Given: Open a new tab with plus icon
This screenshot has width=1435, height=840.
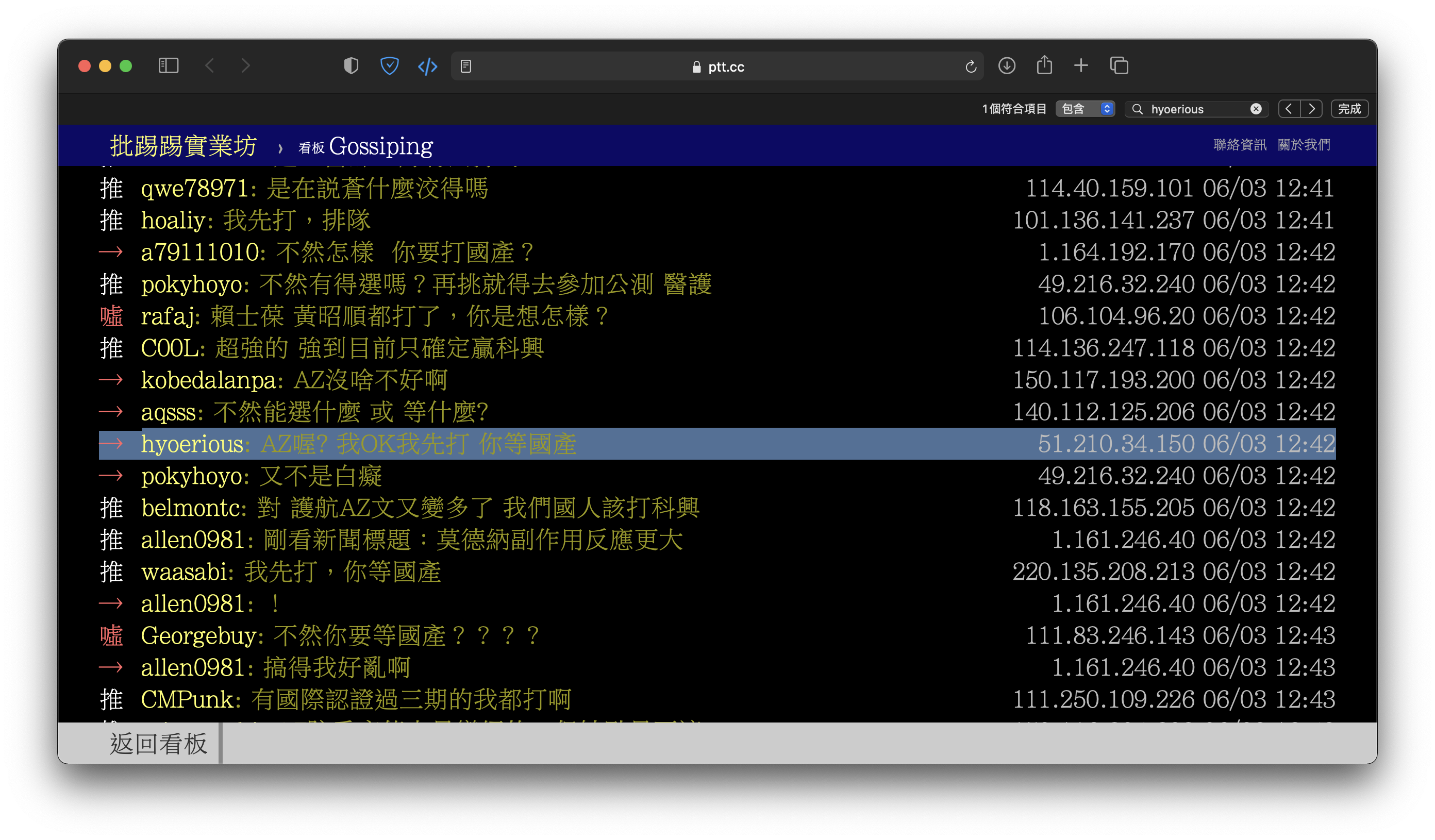Looking at the screenshot, I should (1081, 66).
